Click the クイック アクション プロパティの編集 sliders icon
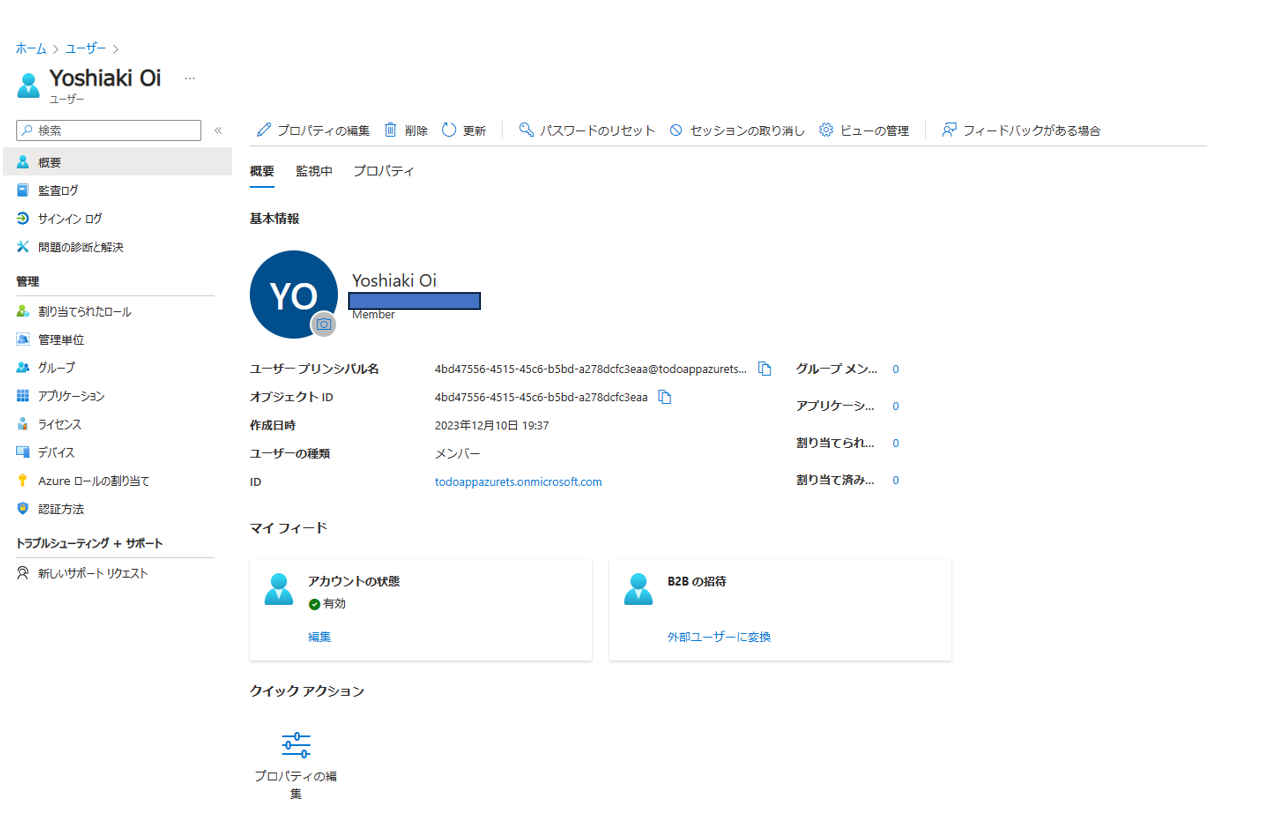Viewport: 1271px width, 839px height. 296,745
